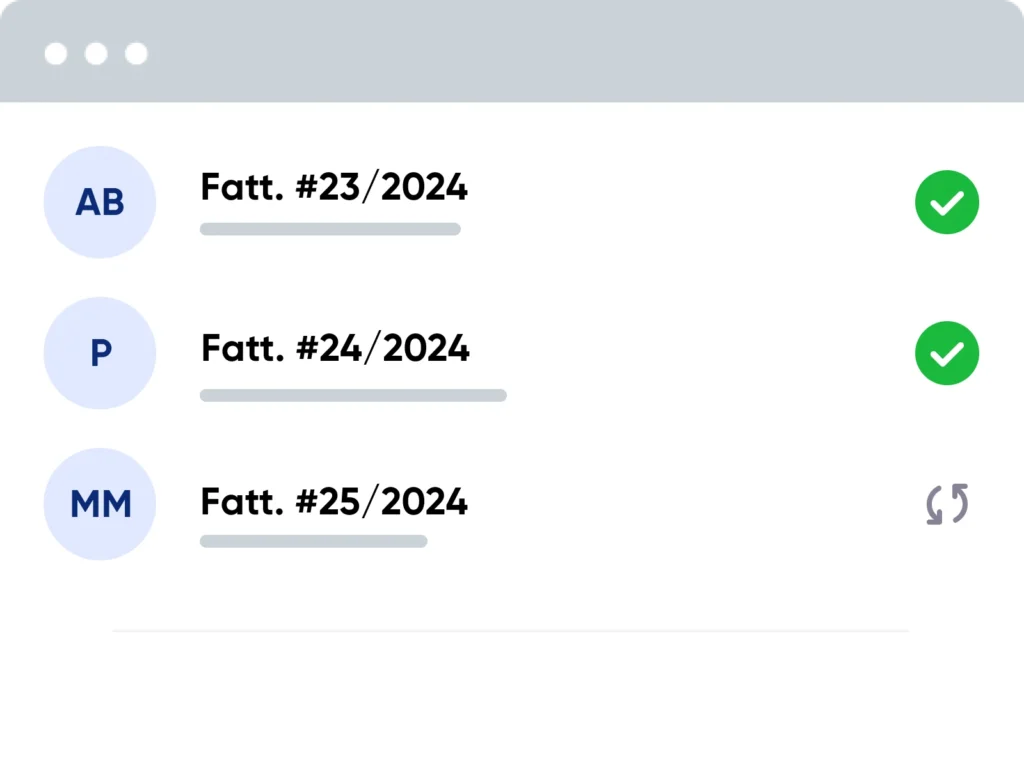Click the third white window dot
The height and width of the screenshot is (778, 1024).
point(136,53)
